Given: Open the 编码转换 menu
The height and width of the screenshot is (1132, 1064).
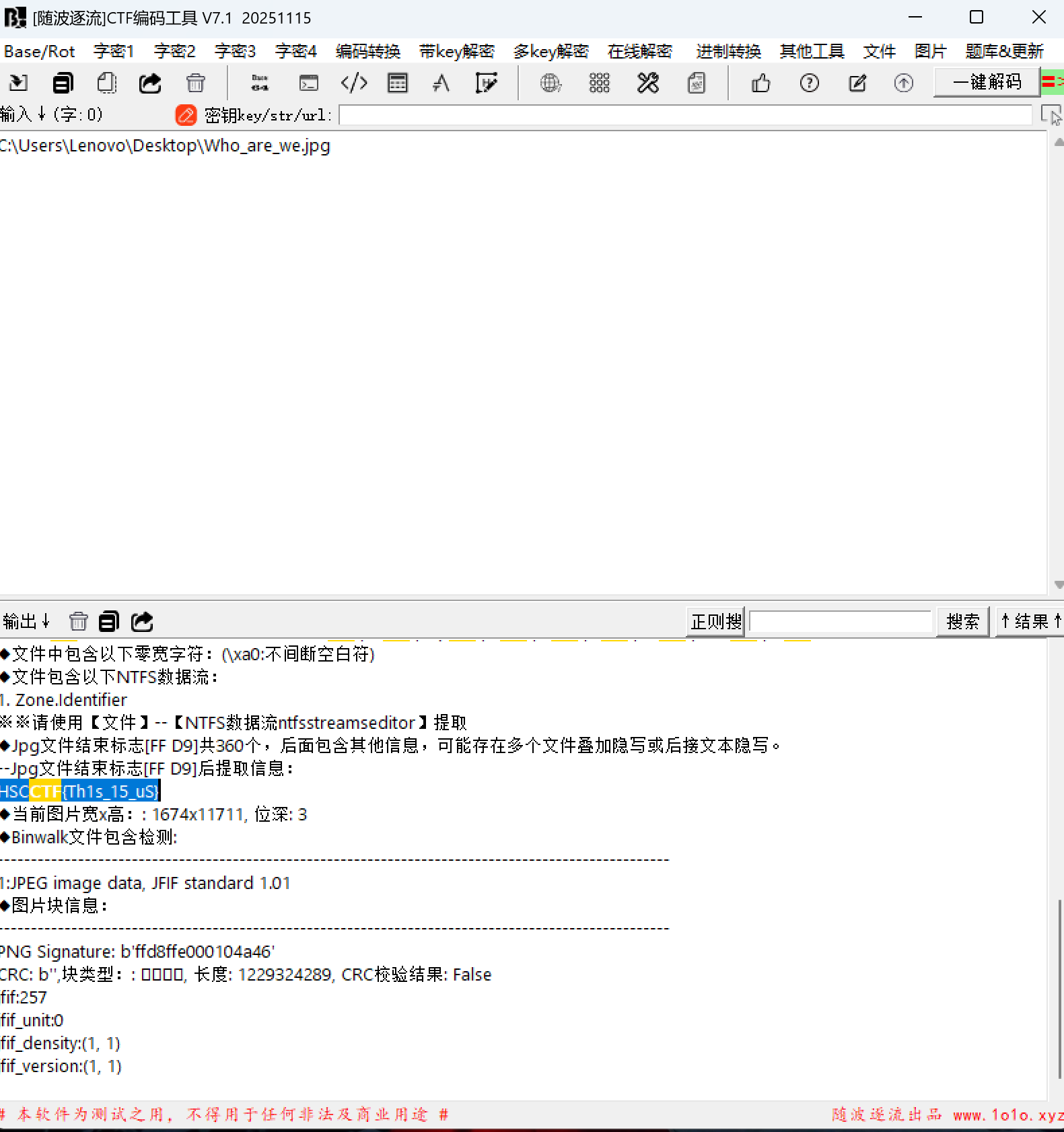Looking at the screenshot, I should (367, 52).
